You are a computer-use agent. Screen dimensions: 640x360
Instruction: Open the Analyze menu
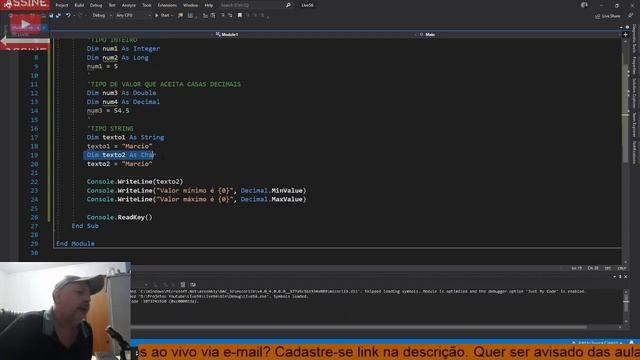point(129,5)
